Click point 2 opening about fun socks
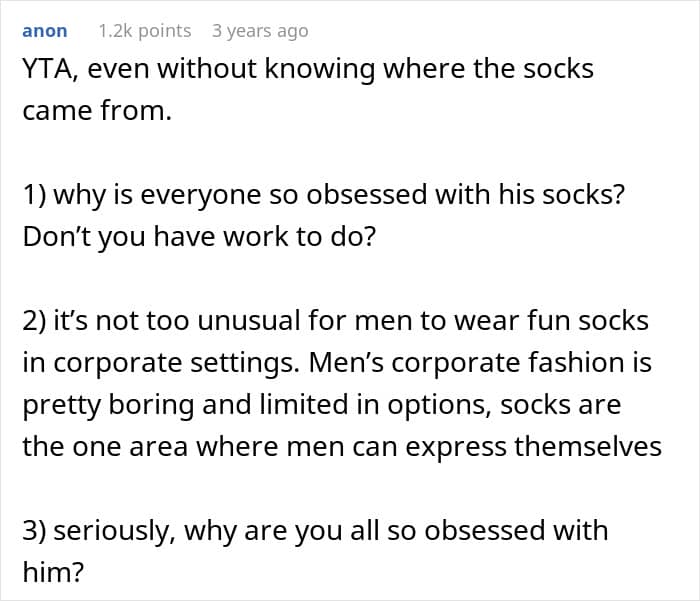The height and width of the screenshot is (601, 700). [335, 321]
